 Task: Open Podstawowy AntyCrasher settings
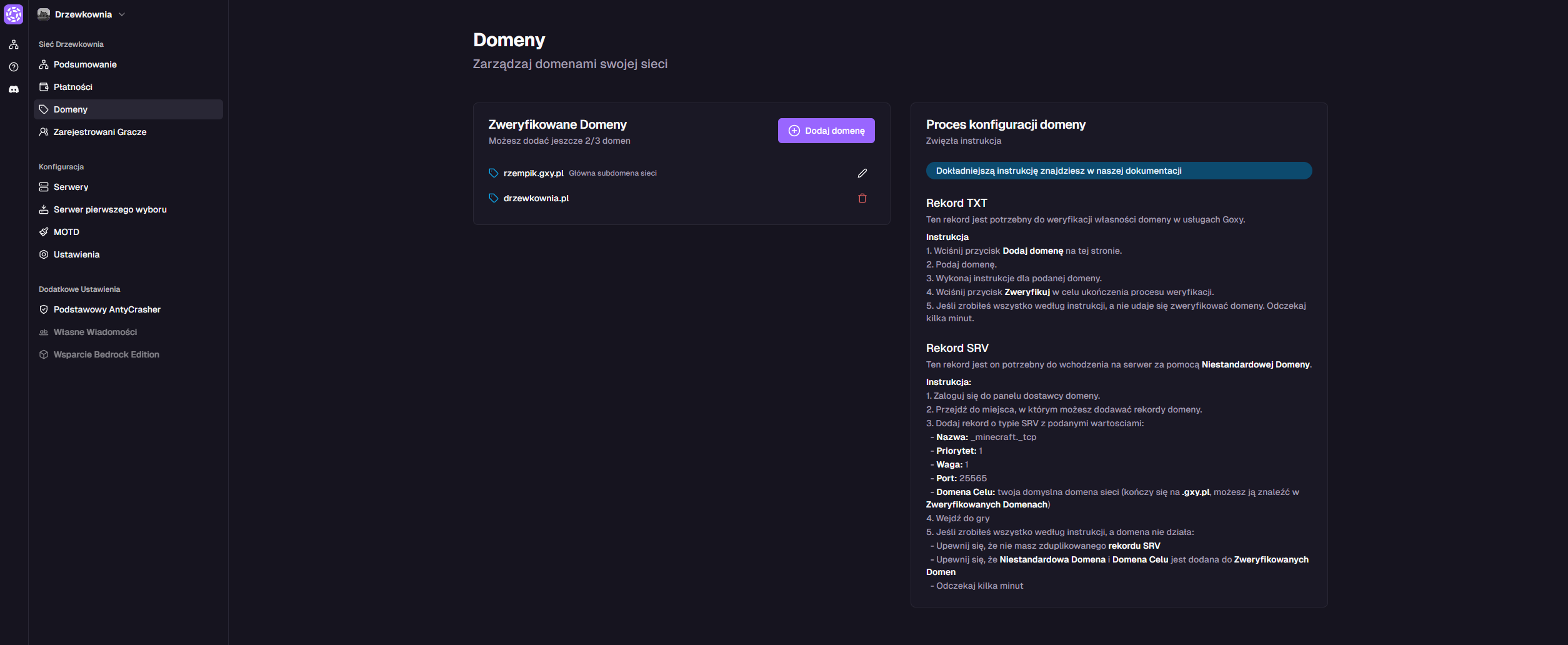(107, 309)
